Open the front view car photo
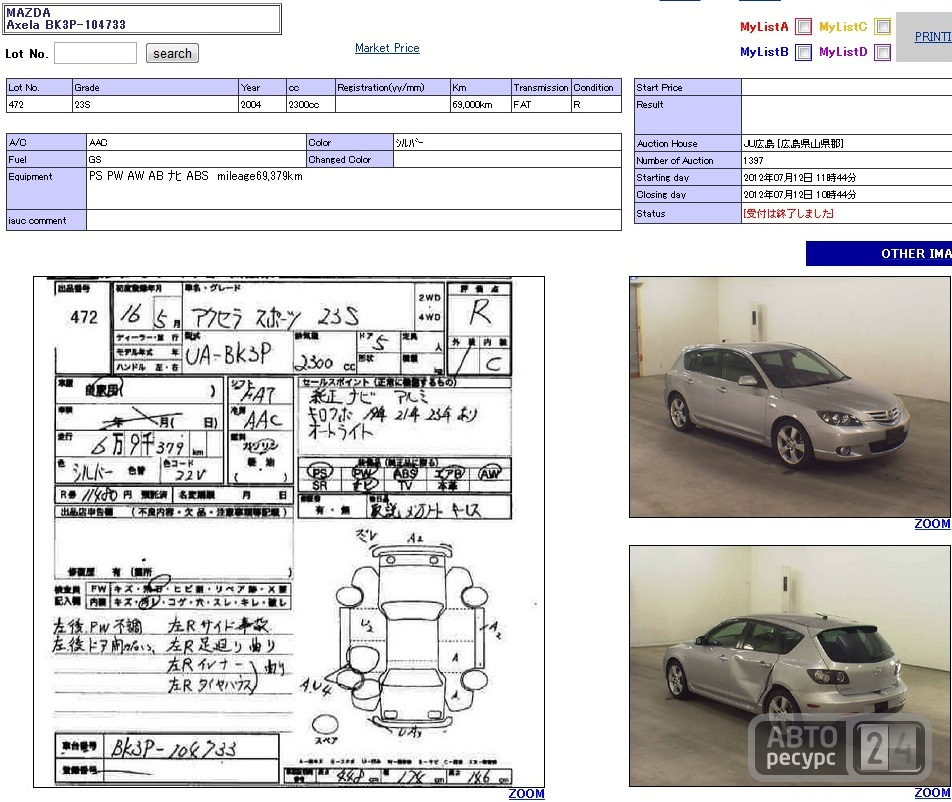The height and width of the screenshot is (802, 952). pyautogui.click(x=790, y=397)
